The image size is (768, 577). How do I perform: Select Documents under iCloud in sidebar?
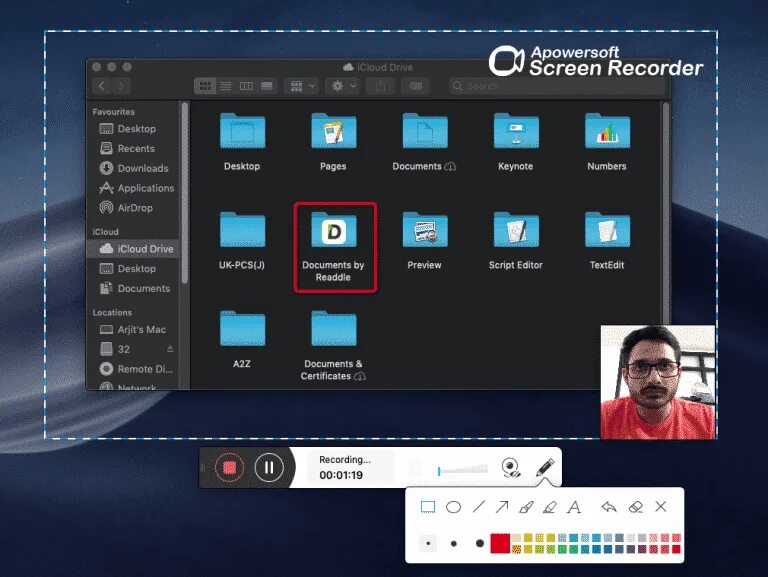(132, 288)
